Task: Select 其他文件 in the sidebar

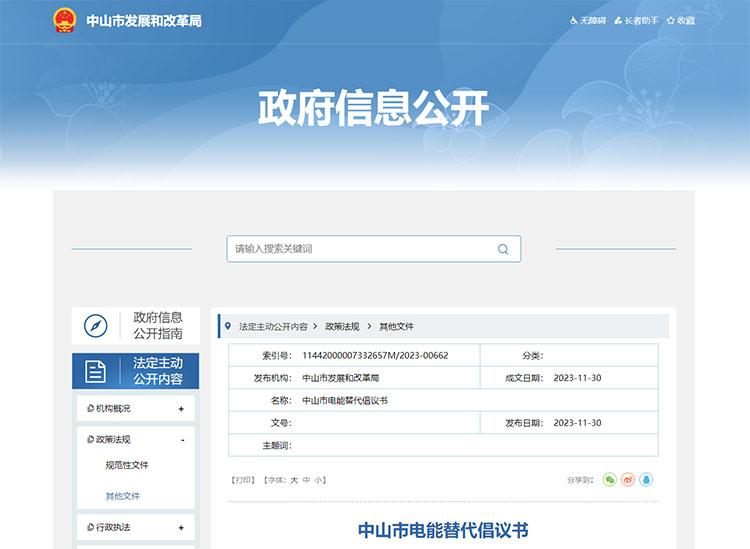Action: [x=123, y=496]
